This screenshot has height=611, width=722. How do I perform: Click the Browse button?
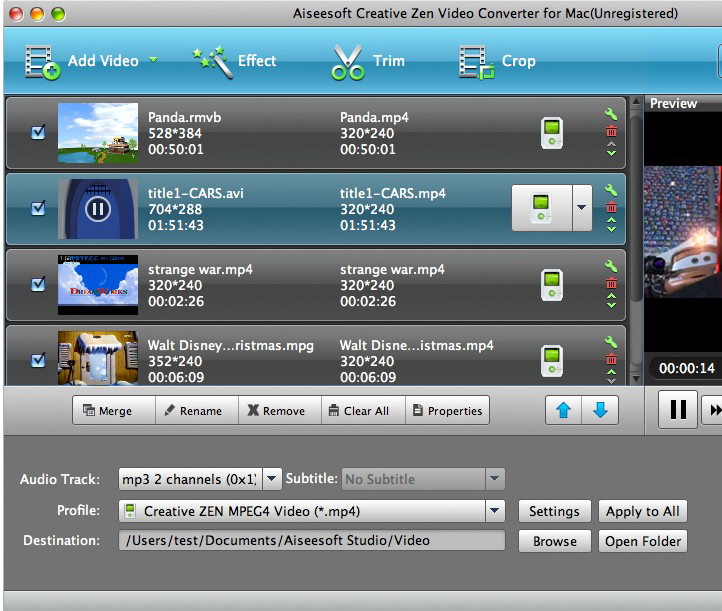point(554,541)
